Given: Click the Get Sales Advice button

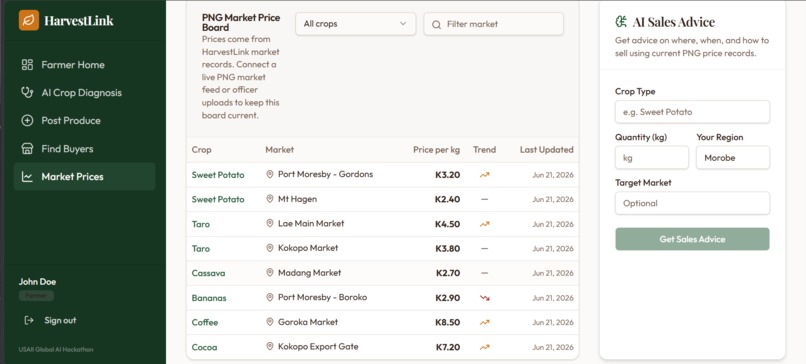Looking at the screenshot, I should [x=692, y=239].
